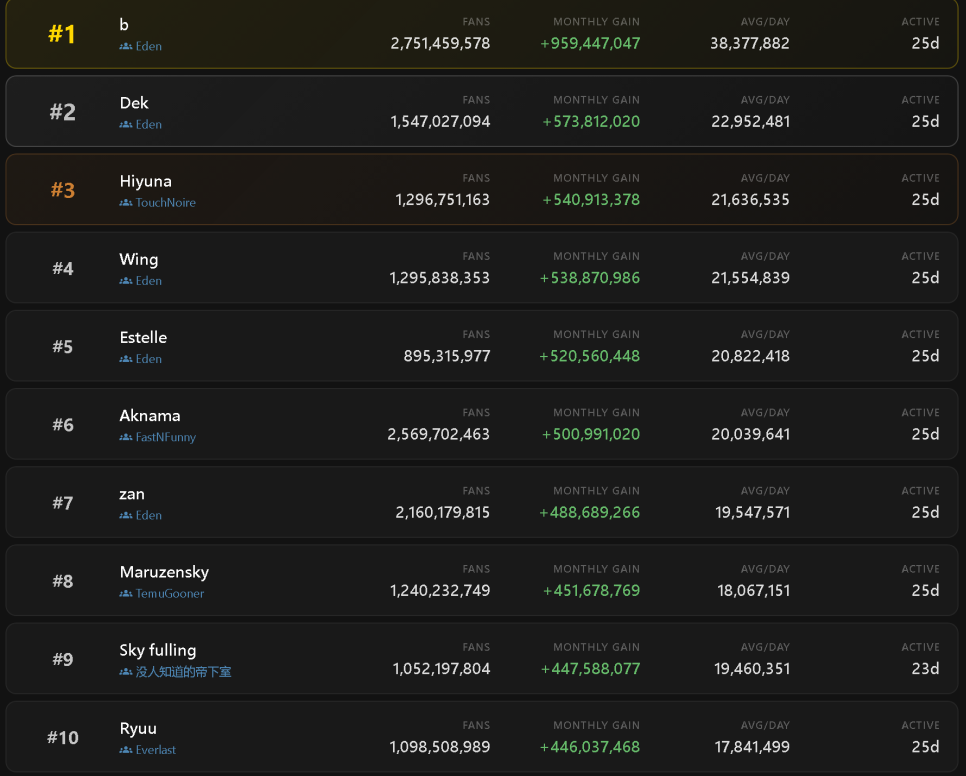The image size is (966, 776).
Task: Select player name Estelle
Action: tap(143, 337)
